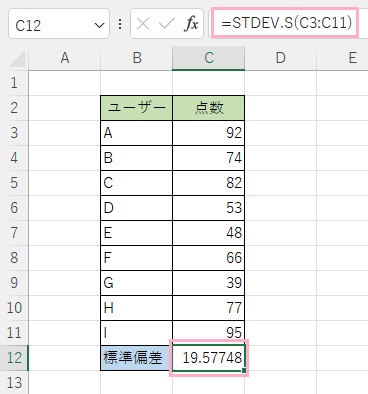This screenshot has height=394, width=368.
Task: Select row 6 header
Action: click(14, 208)
